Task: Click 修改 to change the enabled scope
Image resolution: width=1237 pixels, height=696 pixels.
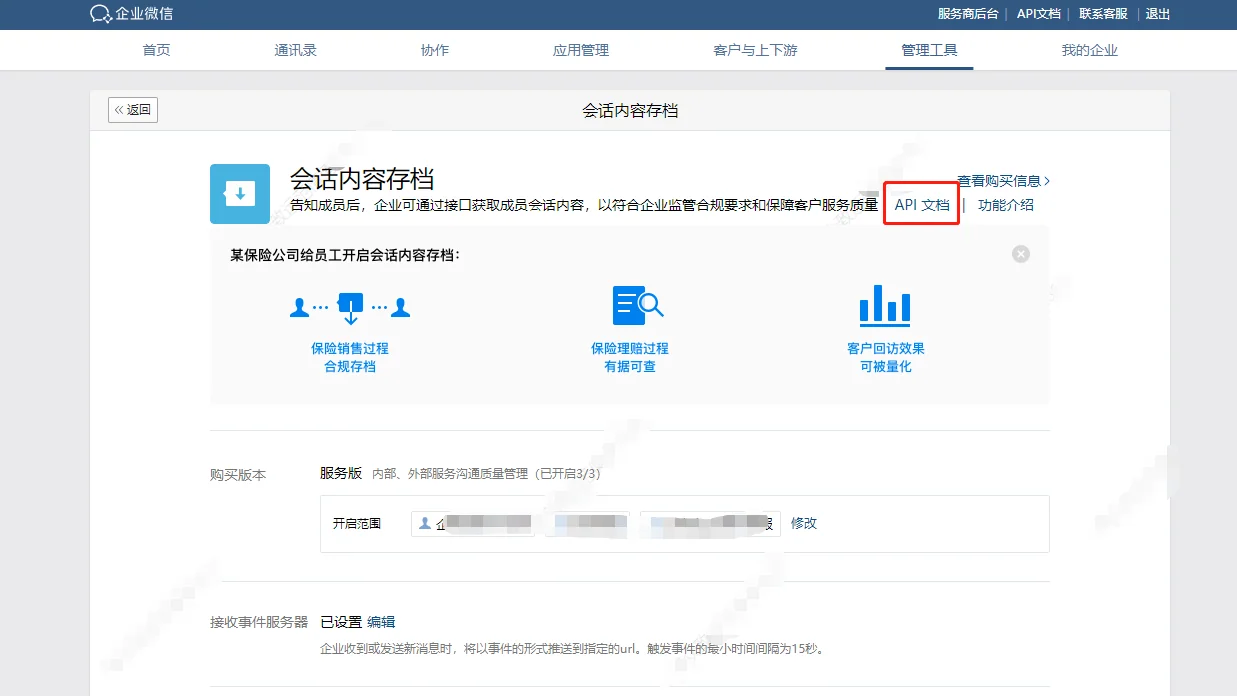Action: [x=804, y=523]
